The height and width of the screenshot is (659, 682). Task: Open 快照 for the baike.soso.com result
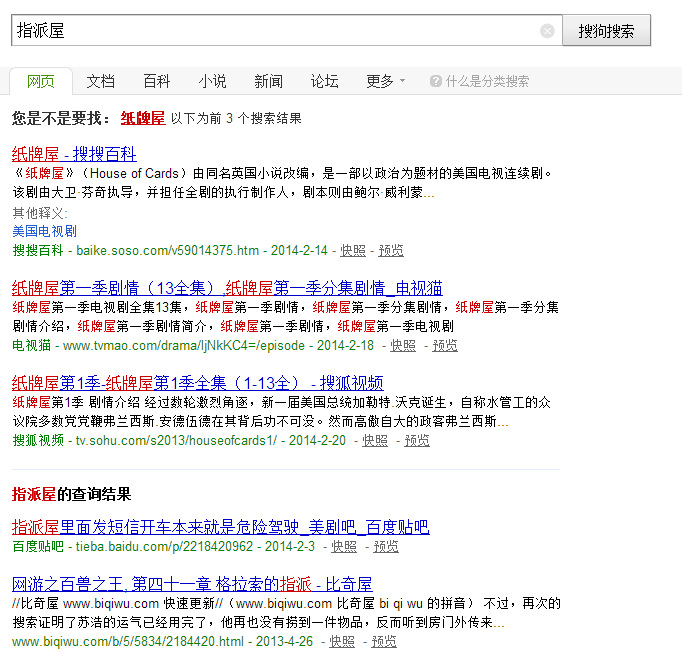(x=353, y=251)
